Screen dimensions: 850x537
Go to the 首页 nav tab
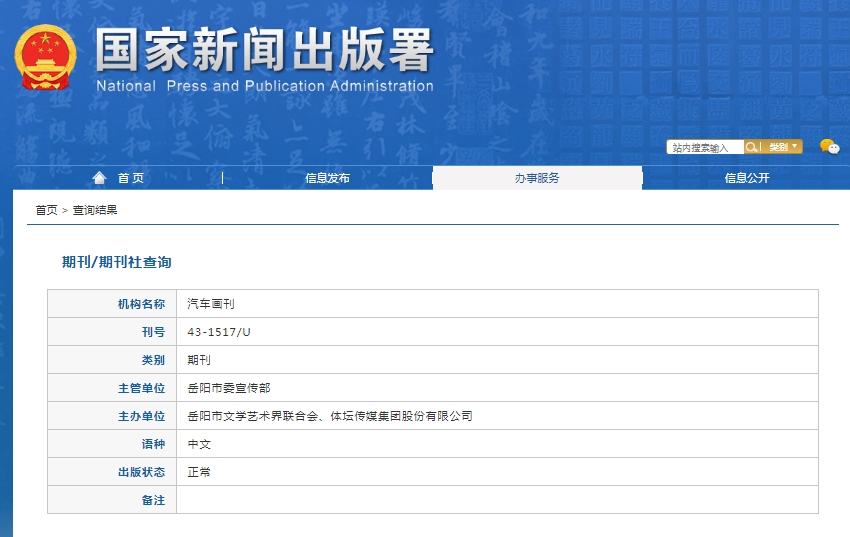click(x=131, y=178)
